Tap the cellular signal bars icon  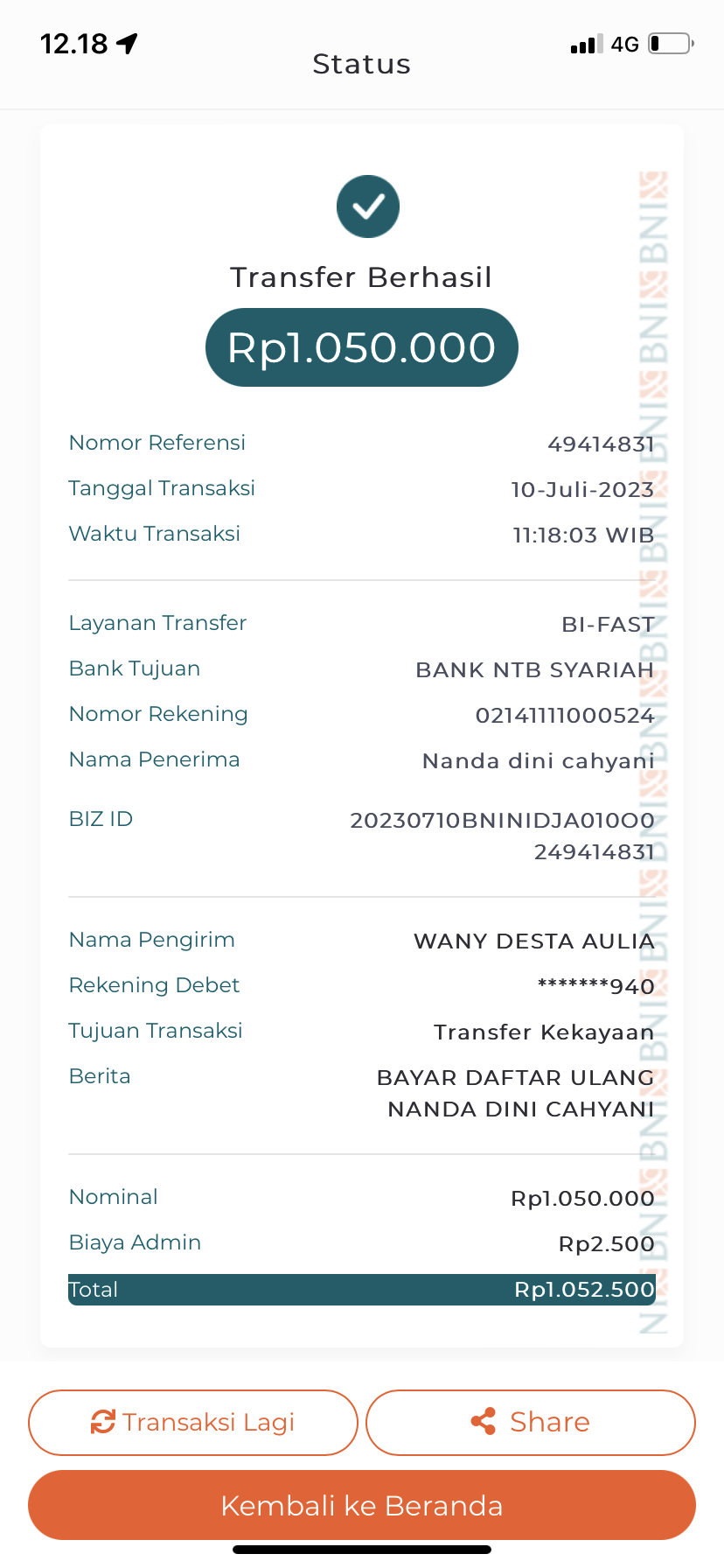coord(586,45)
